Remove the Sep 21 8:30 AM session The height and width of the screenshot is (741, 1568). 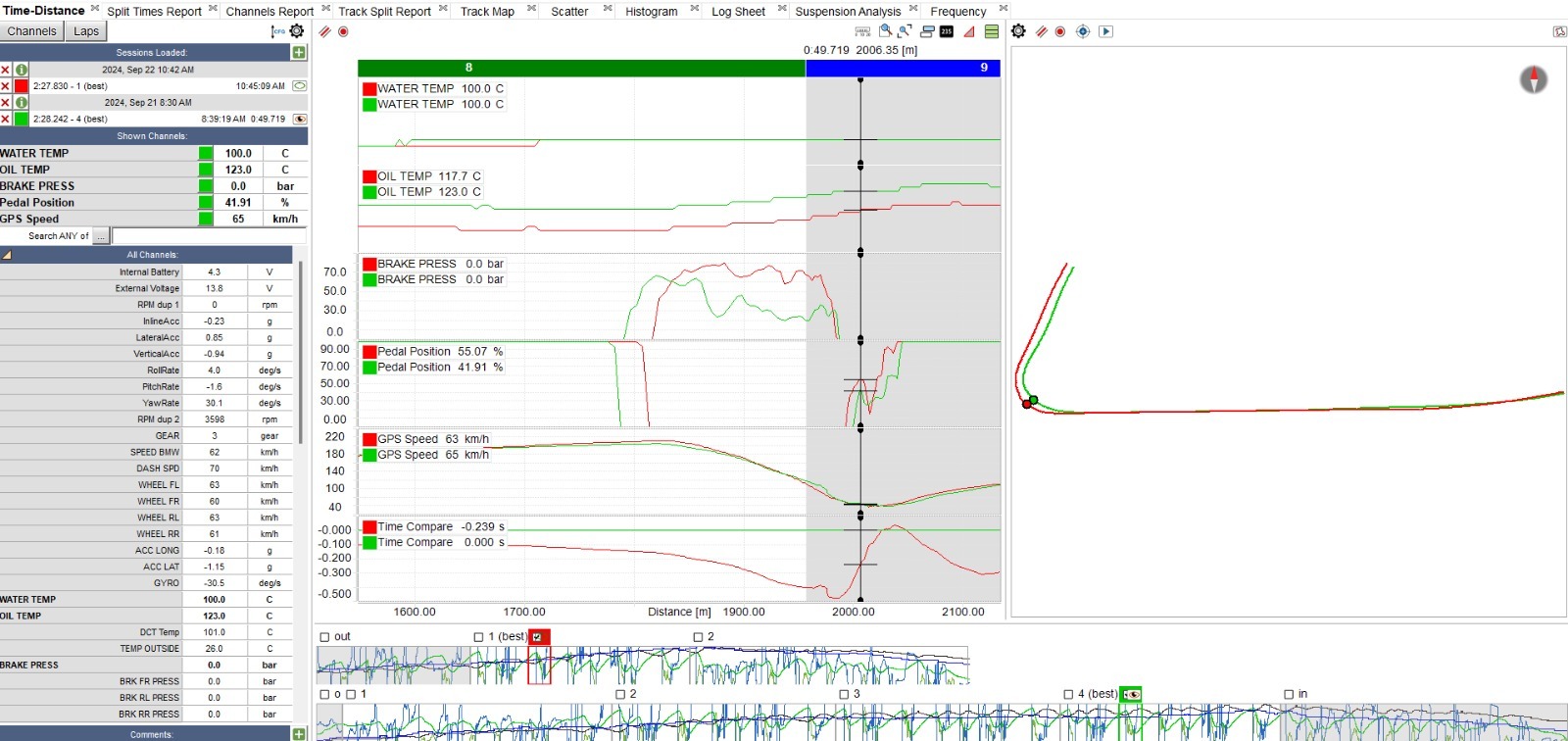point(6,102)
